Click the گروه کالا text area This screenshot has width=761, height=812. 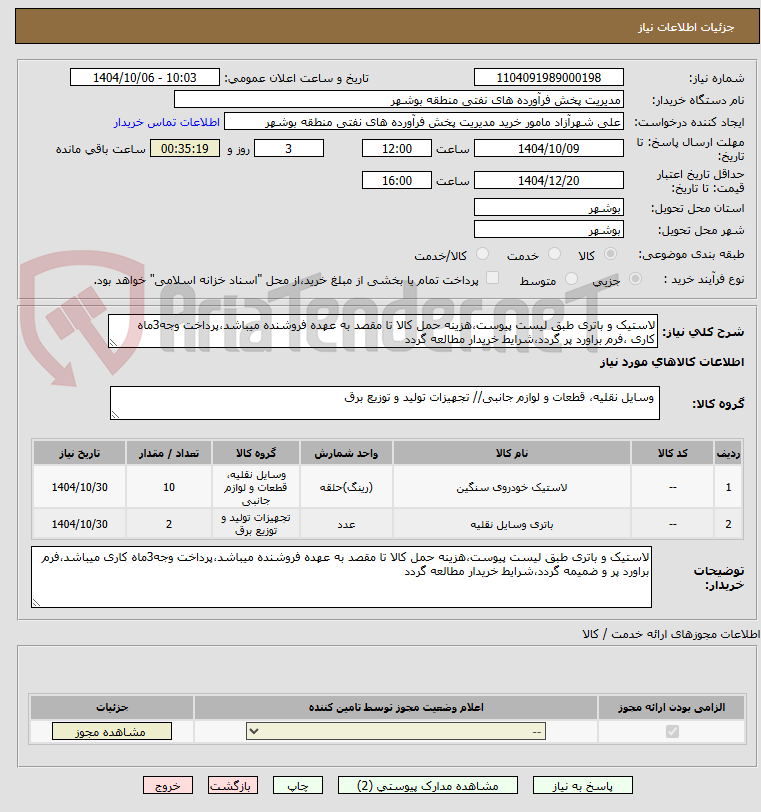click(x=385, y=403)
